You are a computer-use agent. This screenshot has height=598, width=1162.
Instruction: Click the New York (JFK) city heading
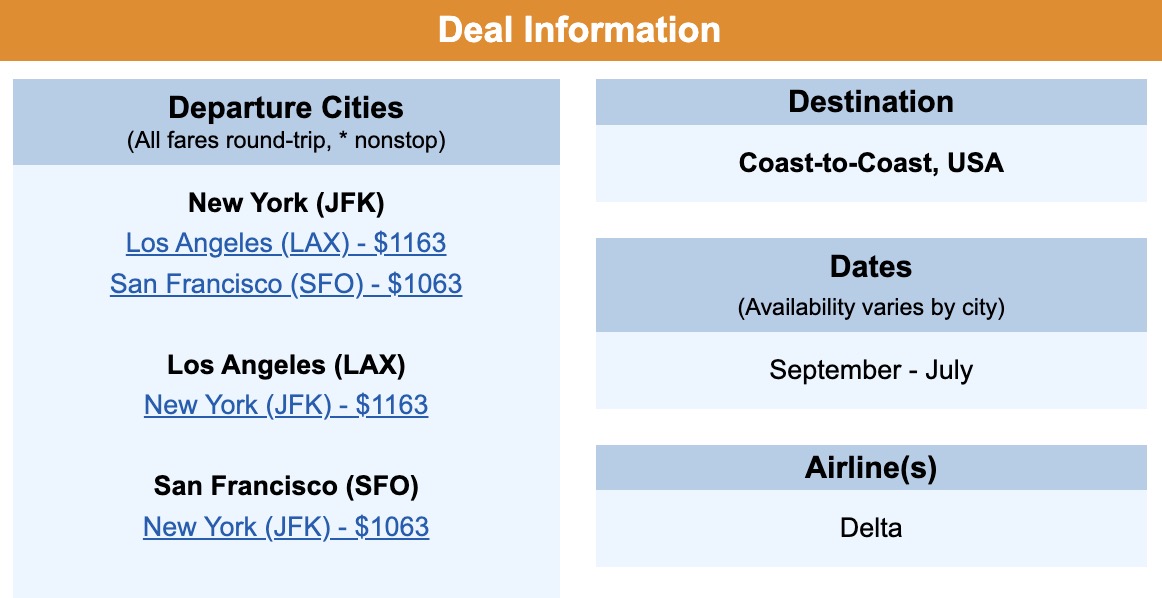(x=286, y=202)
